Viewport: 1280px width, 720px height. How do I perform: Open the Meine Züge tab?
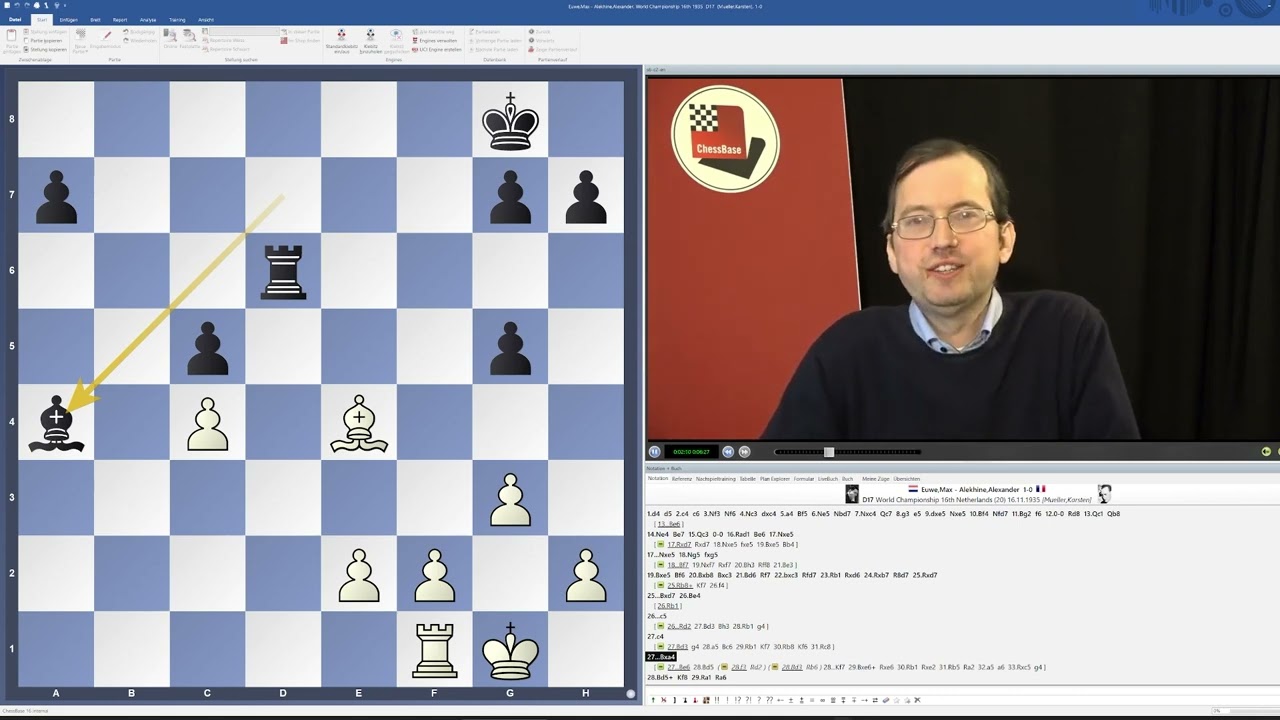click(x=876, y=479)
